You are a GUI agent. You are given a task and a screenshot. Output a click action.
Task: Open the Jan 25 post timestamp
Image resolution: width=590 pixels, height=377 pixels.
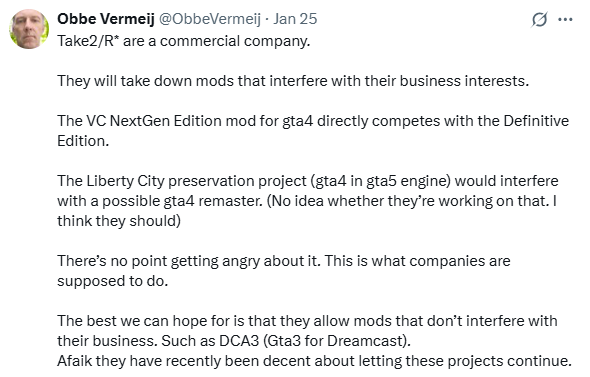295,19
